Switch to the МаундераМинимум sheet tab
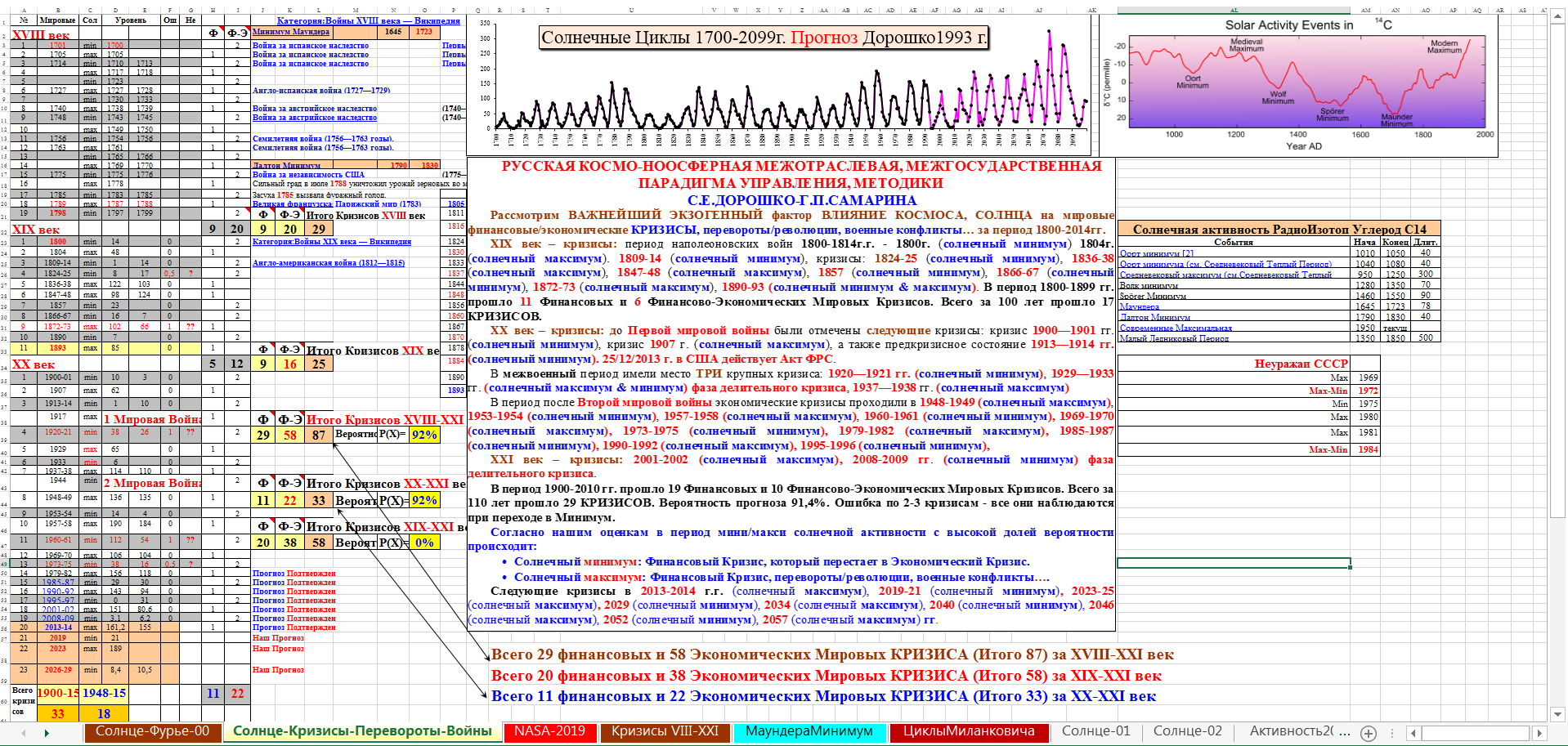The width and height of the screenshot is (1568, 746). (809, 732)
